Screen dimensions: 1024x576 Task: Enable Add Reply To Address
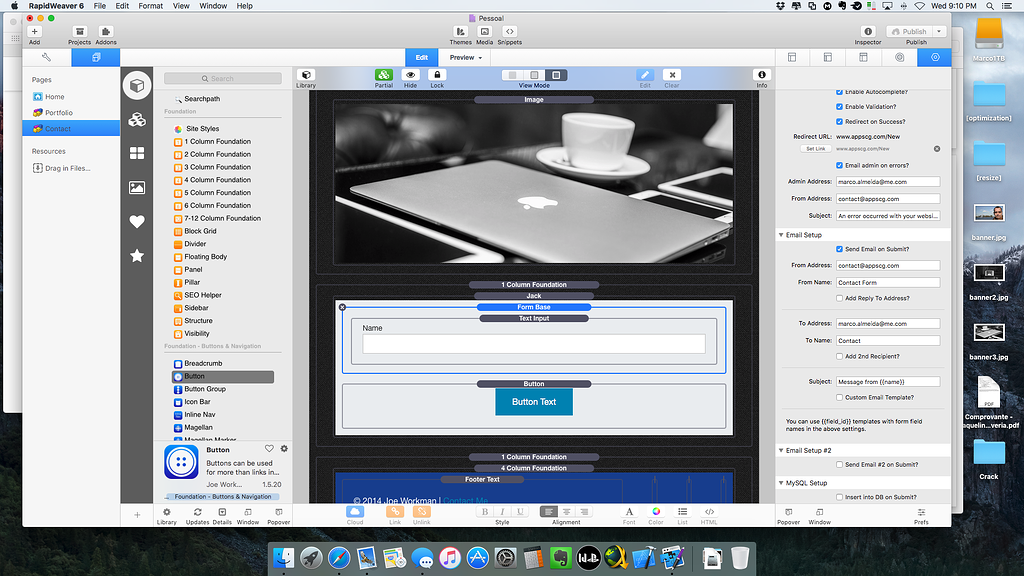click(838, 299)
